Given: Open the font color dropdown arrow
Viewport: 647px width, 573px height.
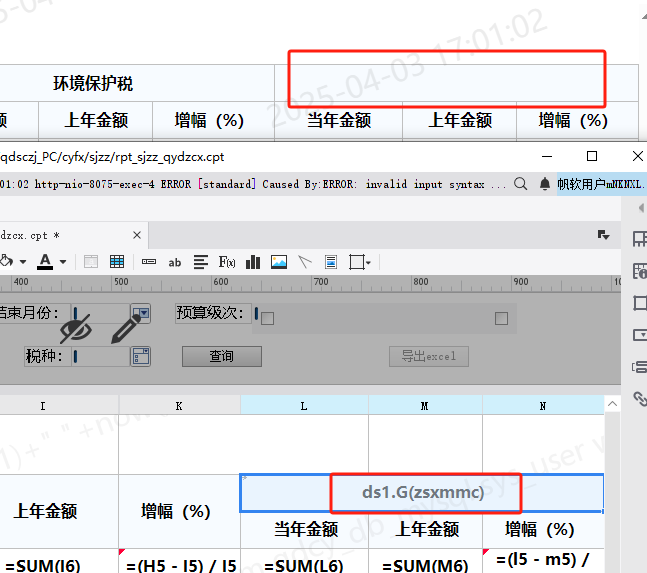Looking at the screenshot, I should point(63,262).
